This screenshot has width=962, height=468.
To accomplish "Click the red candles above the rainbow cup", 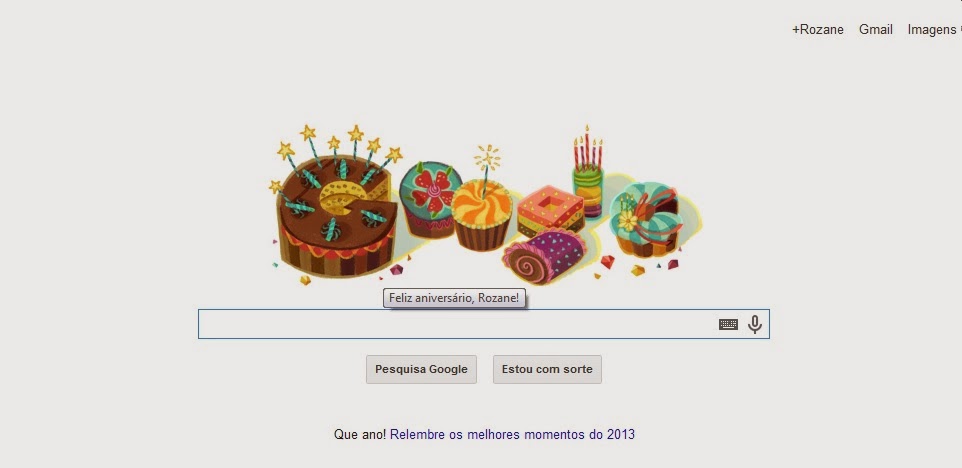I will point(587,148).
